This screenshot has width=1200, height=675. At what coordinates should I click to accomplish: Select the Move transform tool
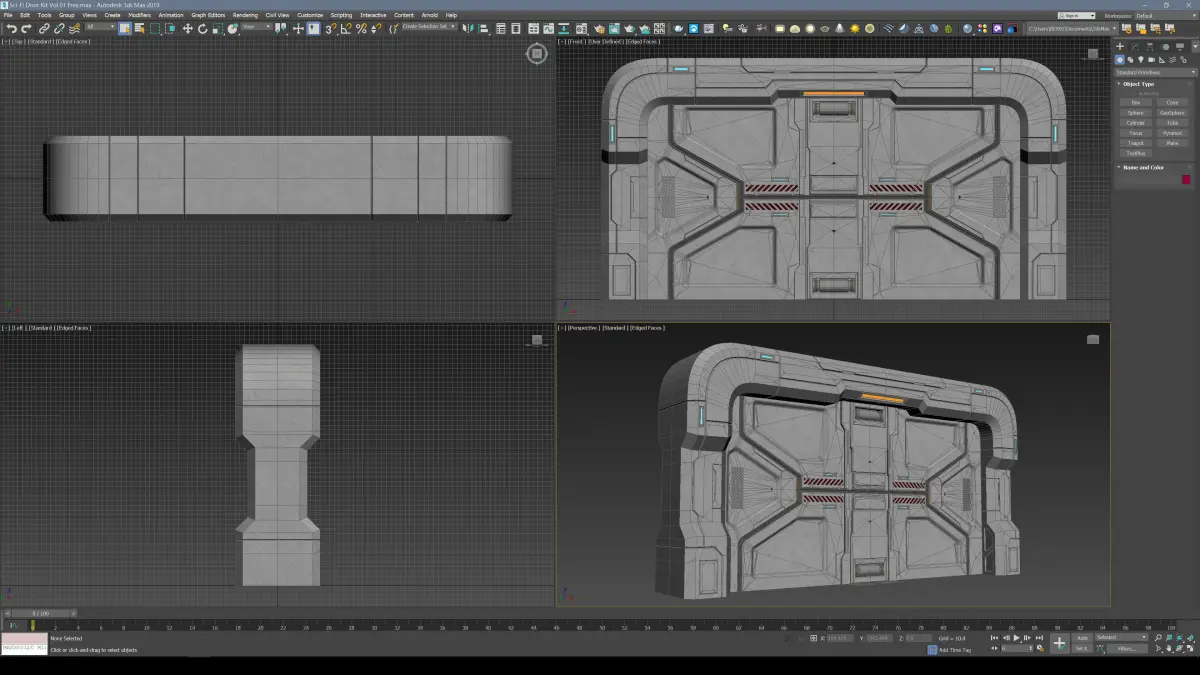click(x=187, y=29)
